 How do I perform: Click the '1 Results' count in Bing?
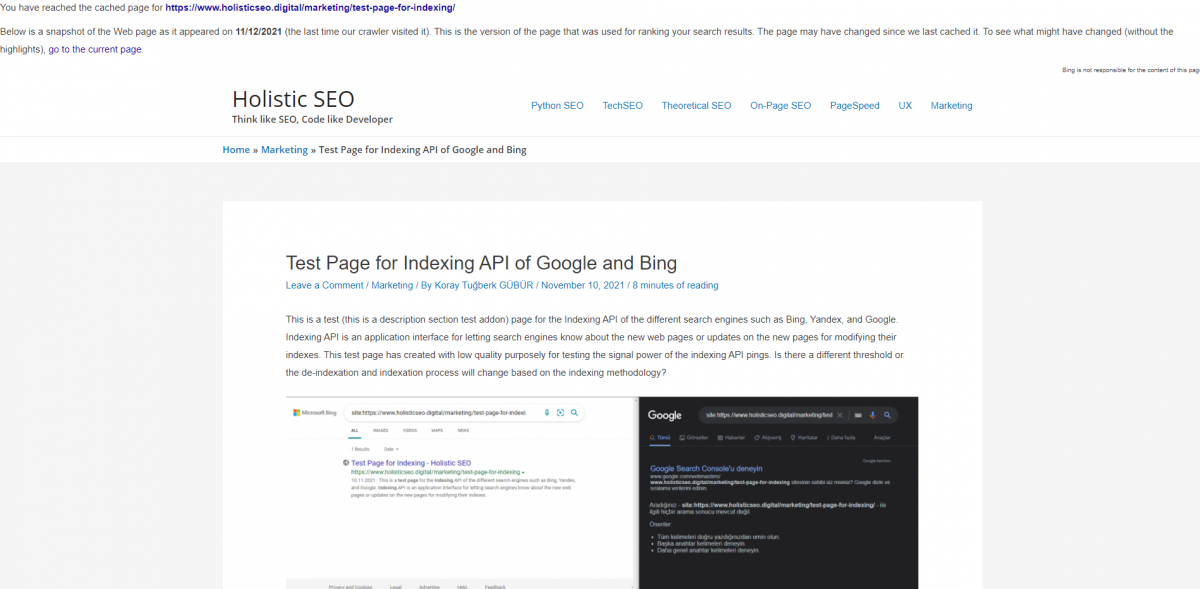(x=360, y=449)
